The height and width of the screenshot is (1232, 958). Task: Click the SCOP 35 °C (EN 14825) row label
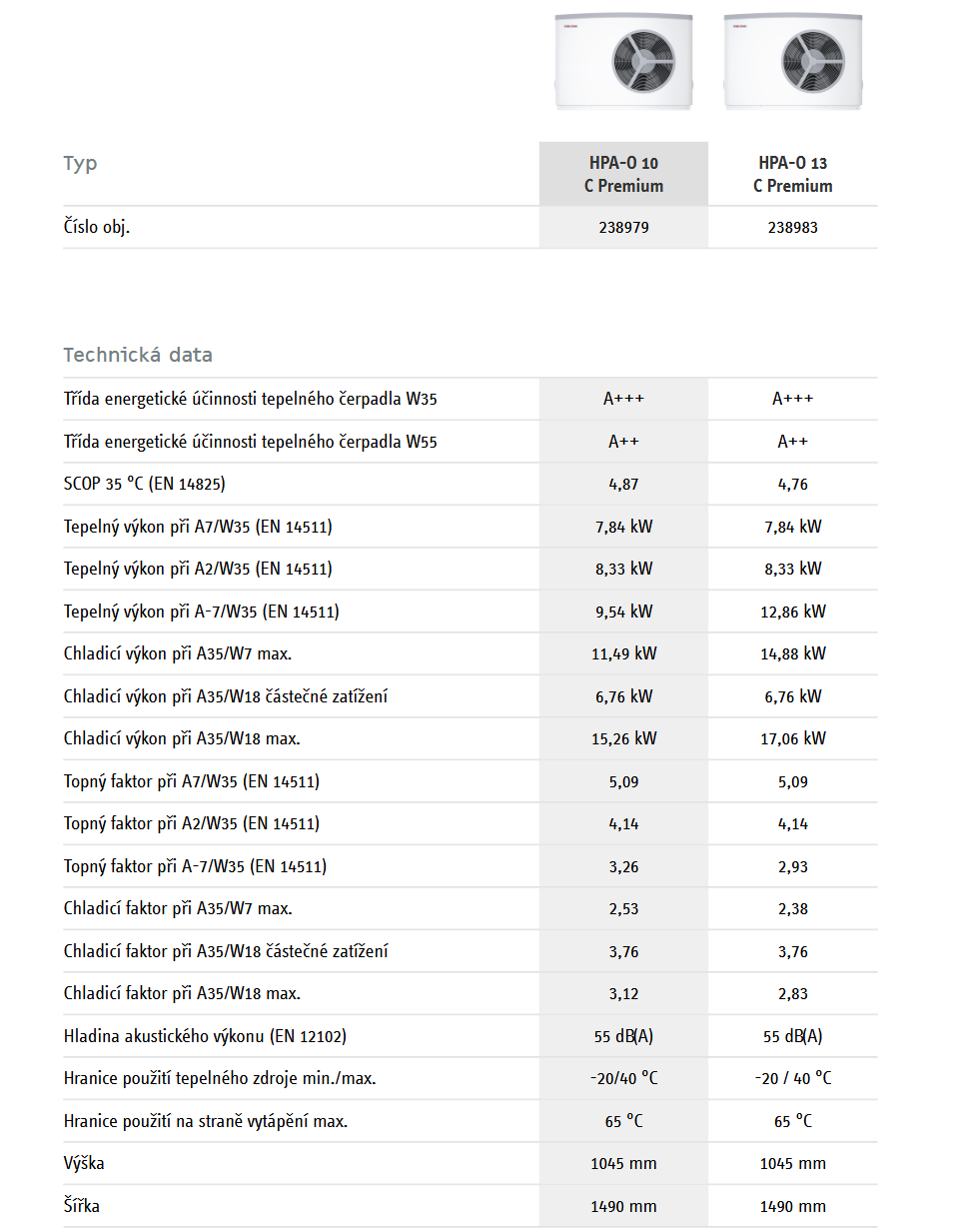pyautogui.click(x=145, y=484)
